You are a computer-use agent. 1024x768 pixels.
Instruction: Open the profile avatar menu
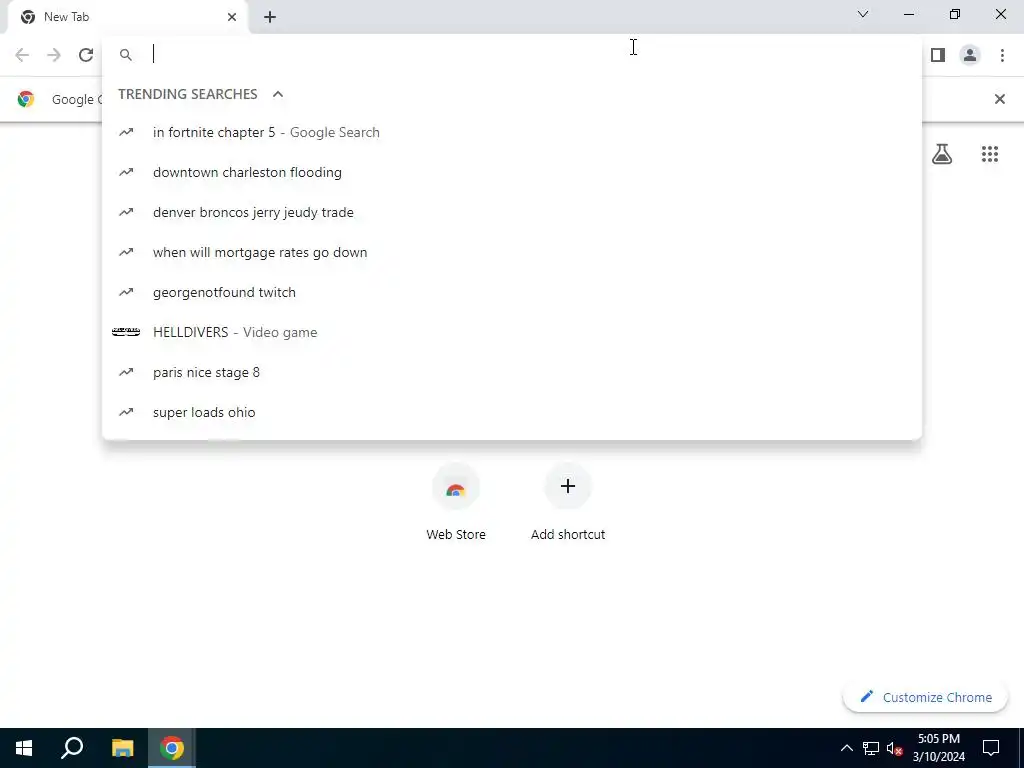click(x=970, y=55)
